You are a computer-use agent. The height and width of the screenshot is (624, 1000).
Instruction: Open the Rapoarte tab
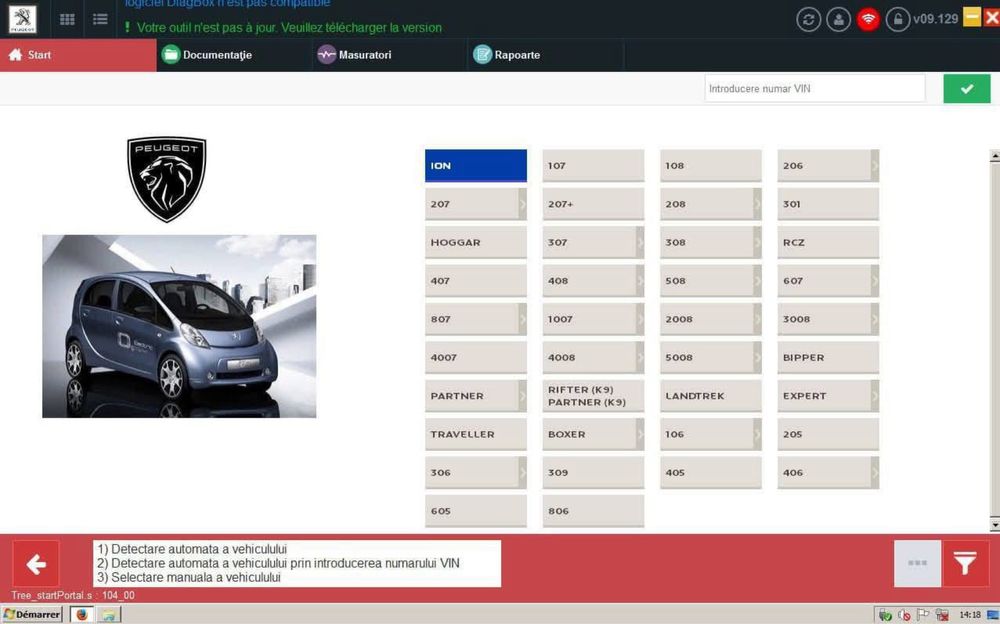point(546,55)
